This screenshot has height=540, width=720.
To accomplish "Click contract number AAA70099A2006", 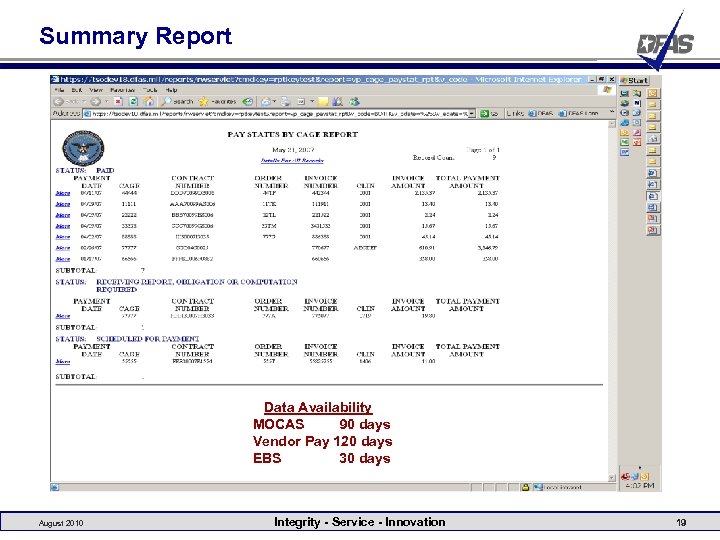I will coord(192,204).
